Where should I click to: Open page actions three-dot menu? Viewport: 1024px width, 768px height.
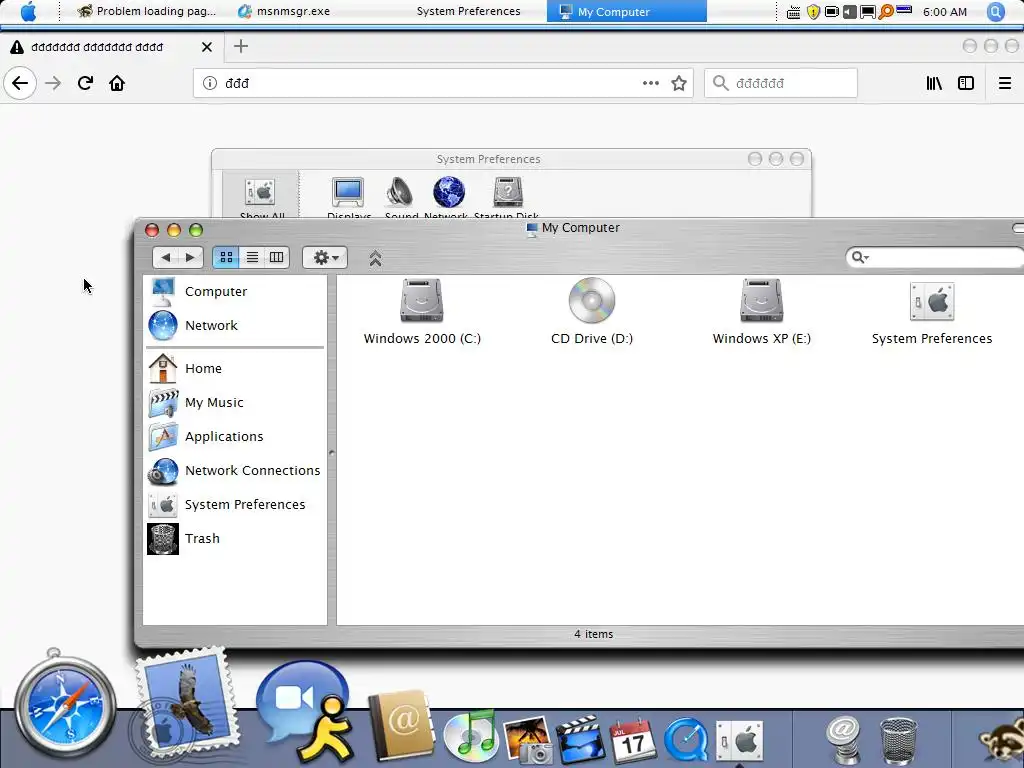coord(650,83)
